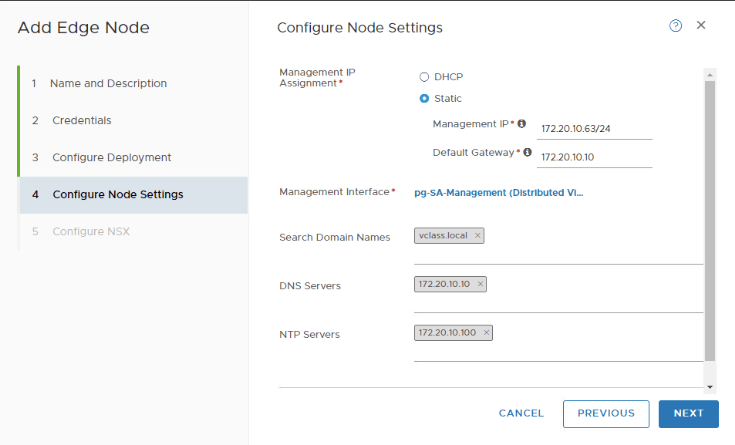Go to step 2 Credentials
This screenshot has height=445, width=735.
(x=81, y=120)
